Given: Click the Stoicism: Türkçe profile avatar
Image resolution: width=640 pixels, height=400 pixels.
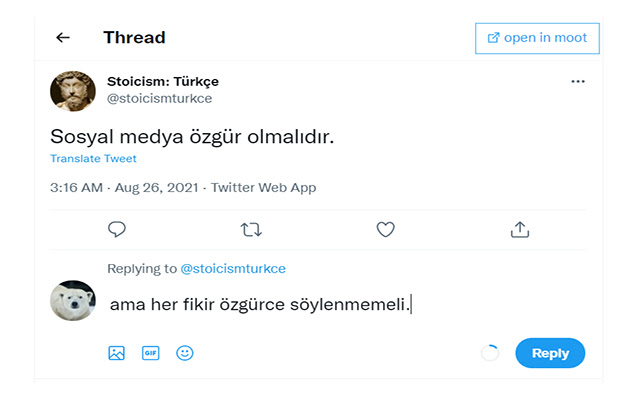Looking at the screenshot, I should (73, 91).
